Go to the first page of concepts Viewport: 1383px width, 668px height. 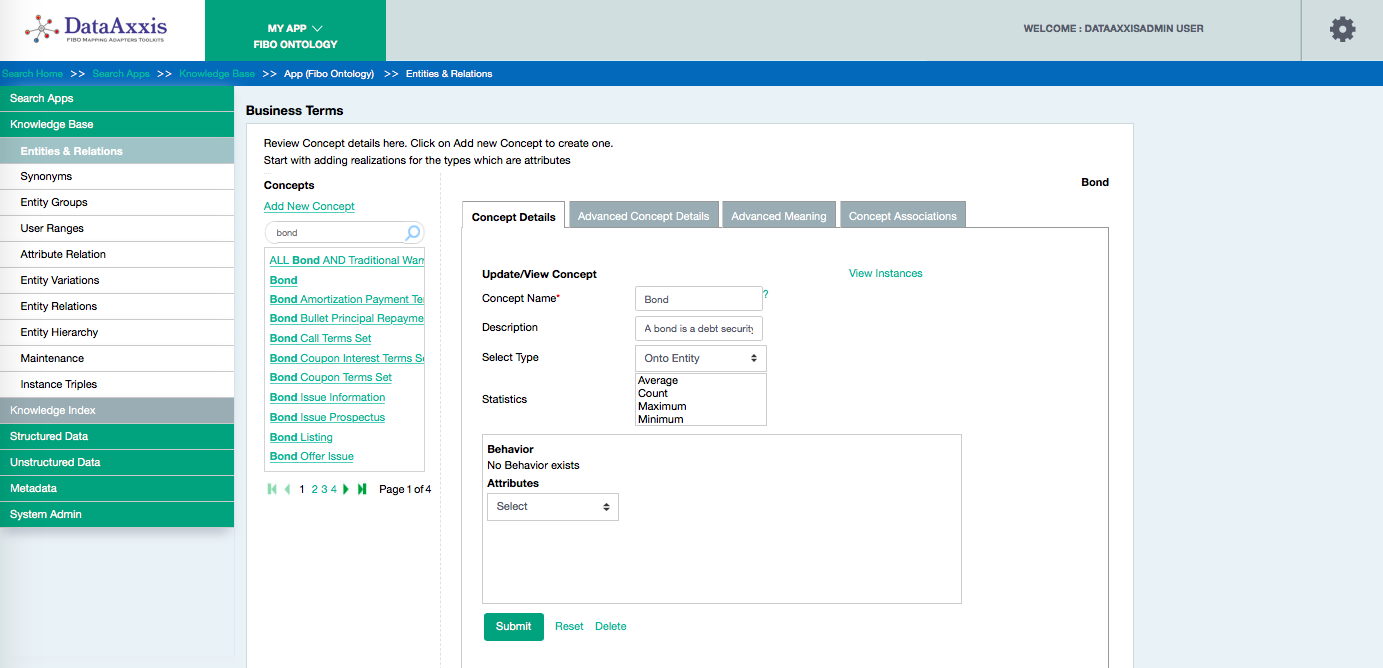click(x=272, y=489)
